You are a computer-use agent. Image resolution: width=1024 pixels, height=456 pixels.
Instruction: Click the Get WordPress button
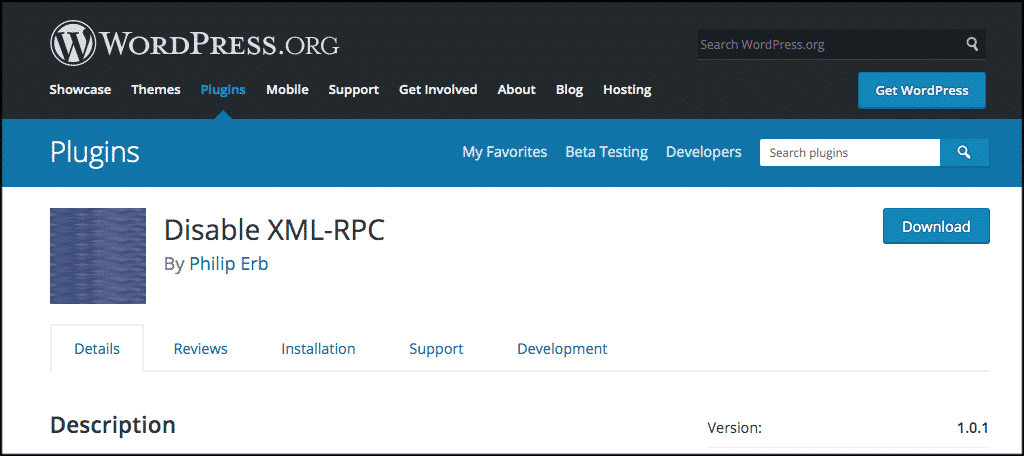(921, 90)
